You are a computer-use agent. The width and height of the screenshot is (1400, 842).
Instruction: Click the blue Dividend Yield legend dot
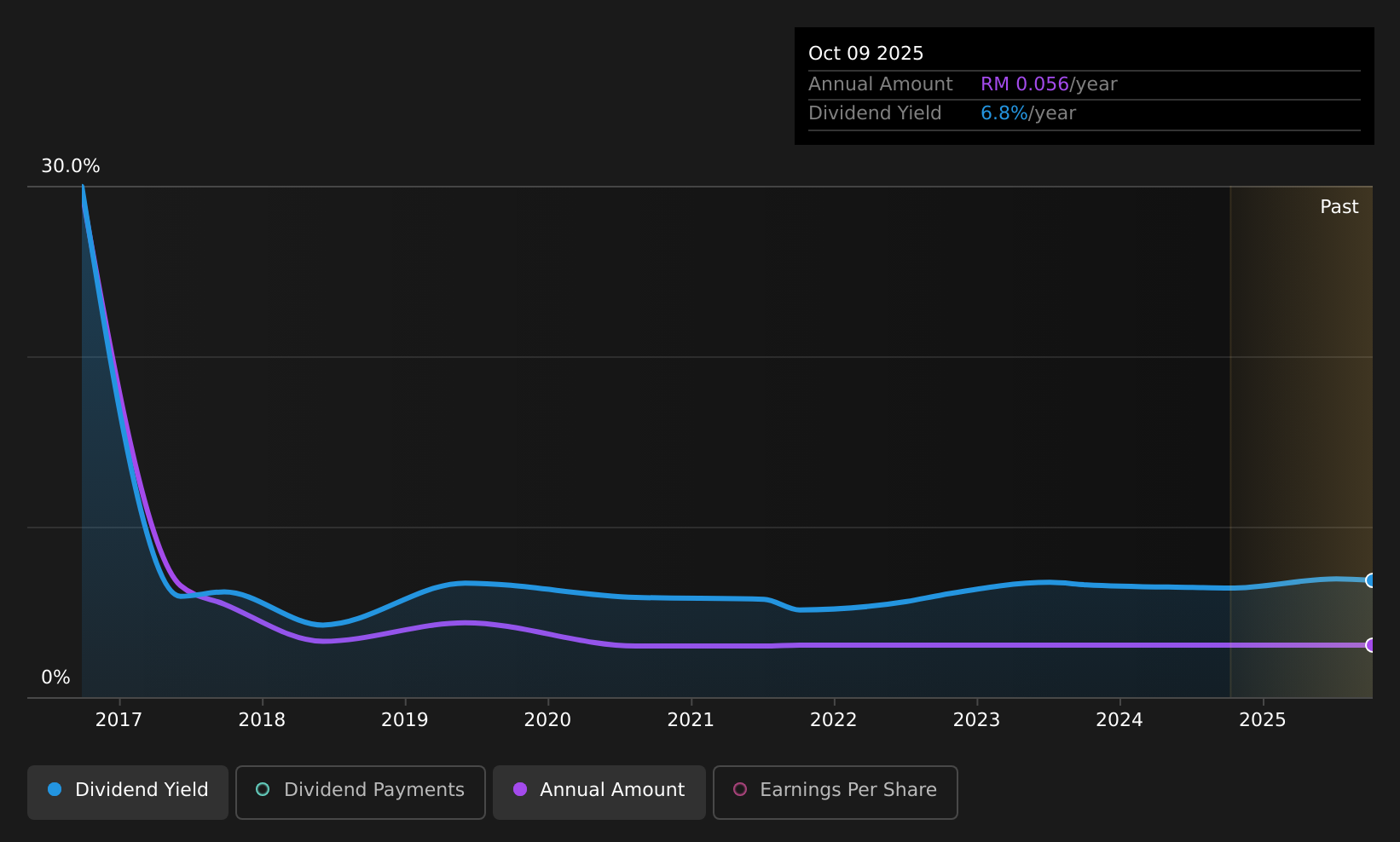pos(55,789)
